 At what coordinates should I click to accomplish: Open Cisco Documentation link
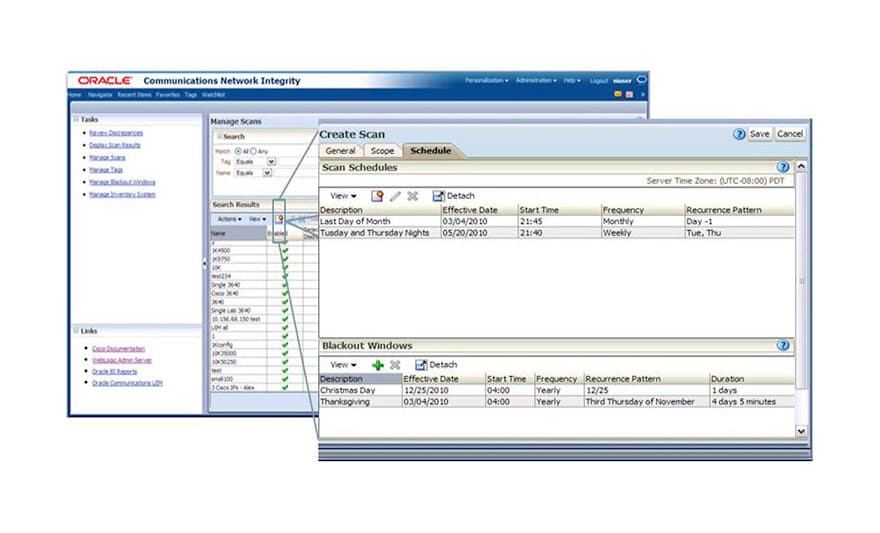(118, 348)
